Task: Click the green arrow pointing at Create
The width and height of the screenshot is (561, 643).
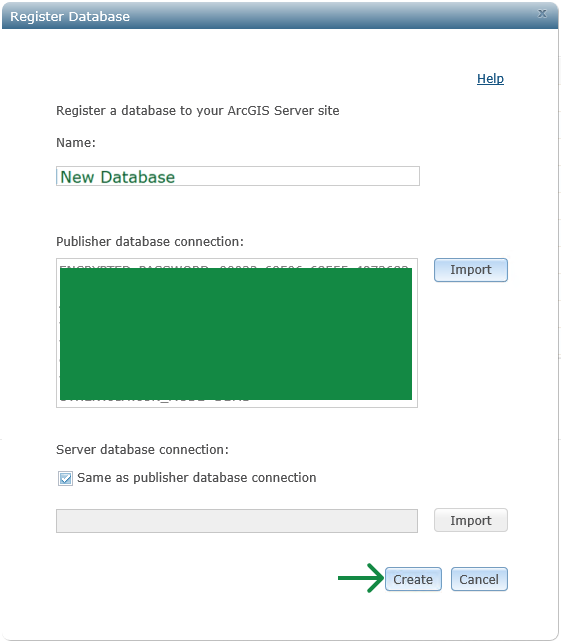Action: [360, 578]
